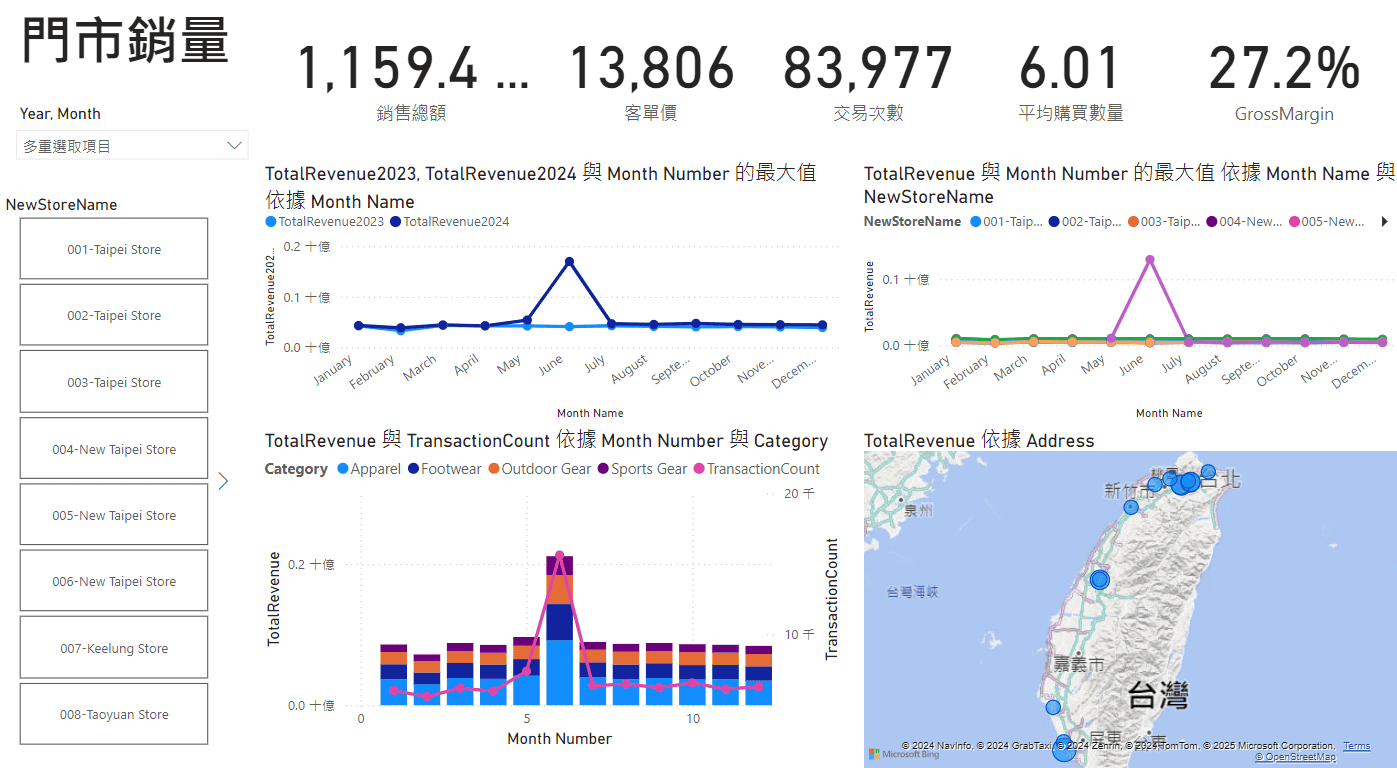
Task: Open the Terms link on the map
Action: [1356, 746]
